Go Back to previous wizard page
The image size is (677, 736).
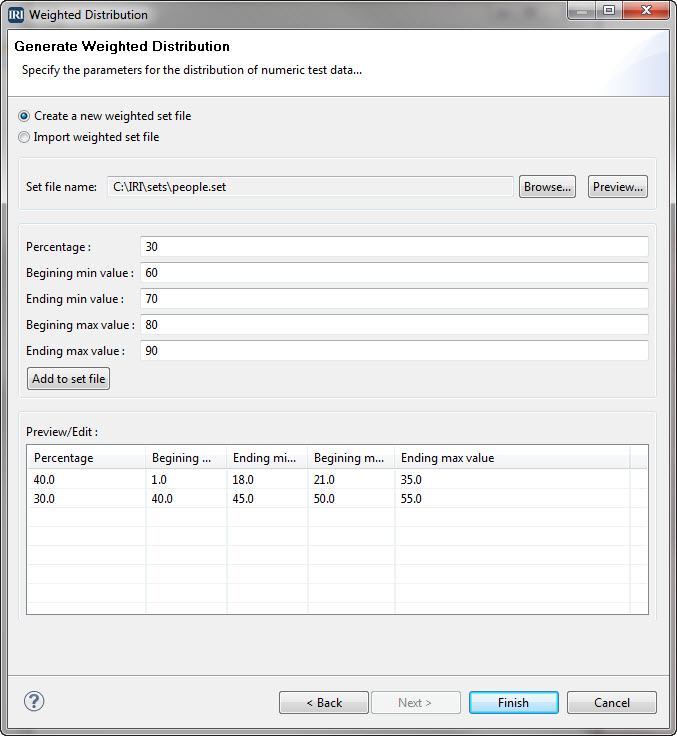click(x=323, y=703)
